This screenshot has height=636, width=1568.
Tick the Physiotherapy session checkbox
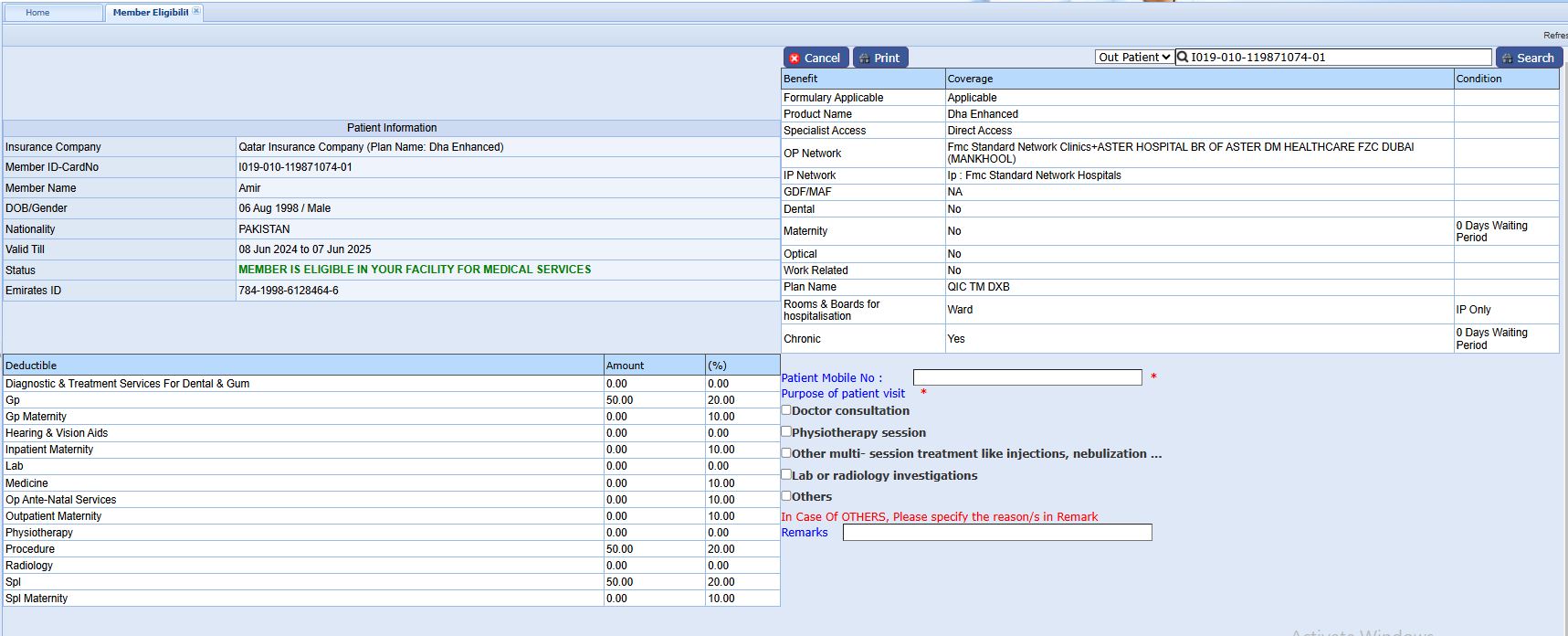[x=786, y=431]
